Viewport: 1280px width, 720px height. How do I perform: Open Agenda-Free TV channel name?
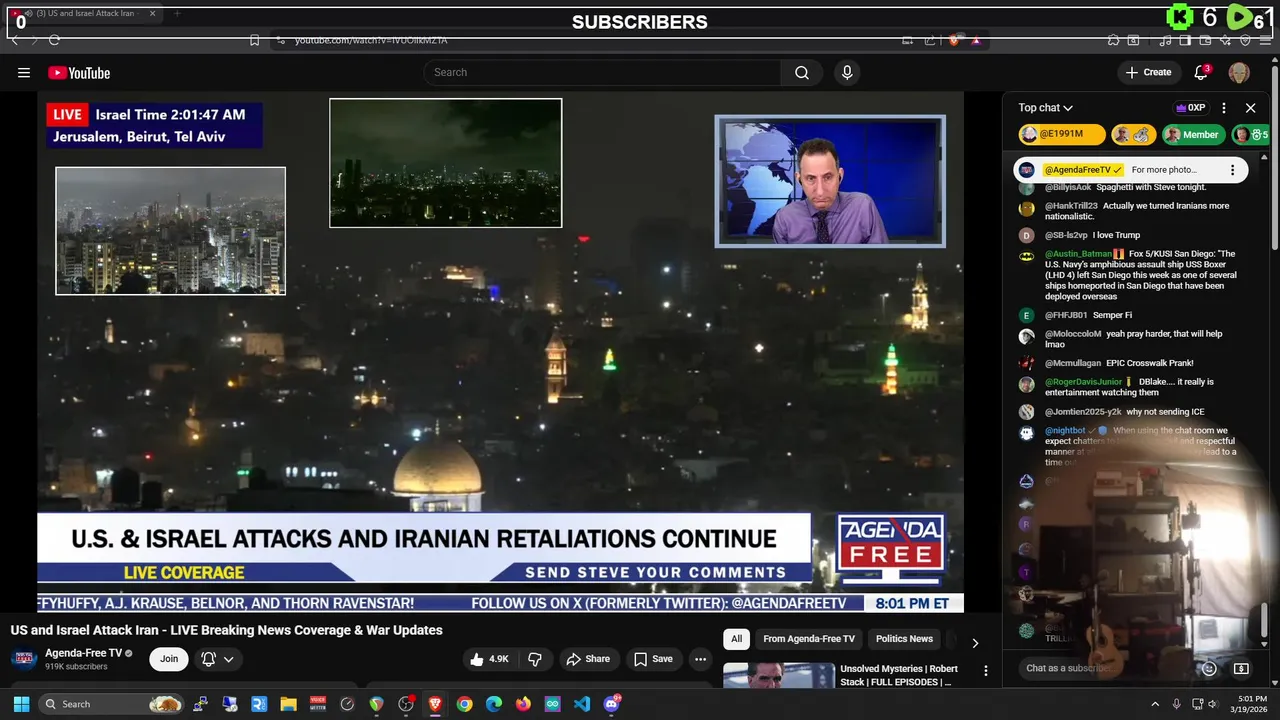click(x=83, y=653)
